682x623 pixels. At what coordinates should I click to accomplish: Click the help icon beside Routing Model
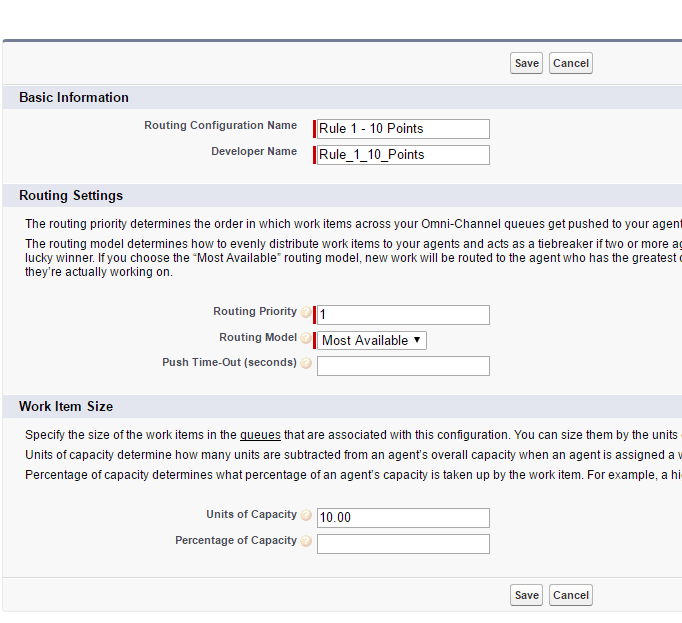point(306,339)
